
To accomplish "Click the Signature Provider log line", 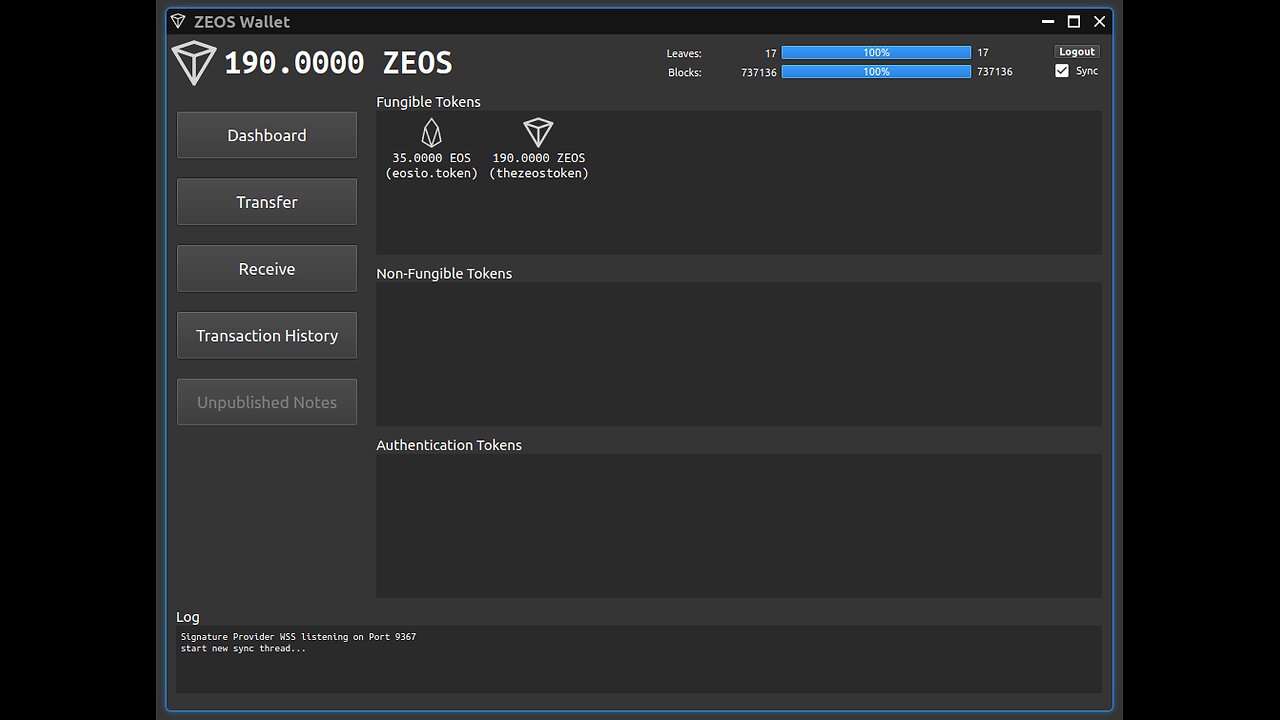I will [x=298, y=637].
